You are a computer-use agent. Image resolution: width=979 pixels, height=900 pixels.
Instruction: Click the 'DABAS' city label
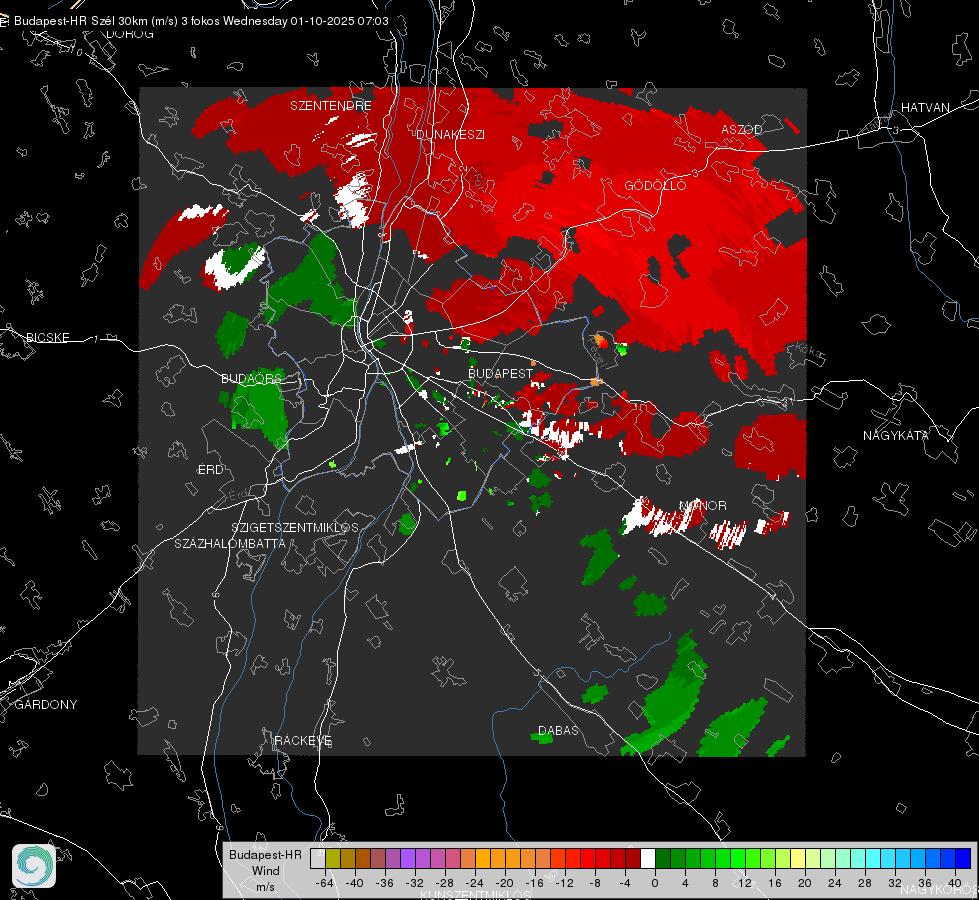(558, 730)
